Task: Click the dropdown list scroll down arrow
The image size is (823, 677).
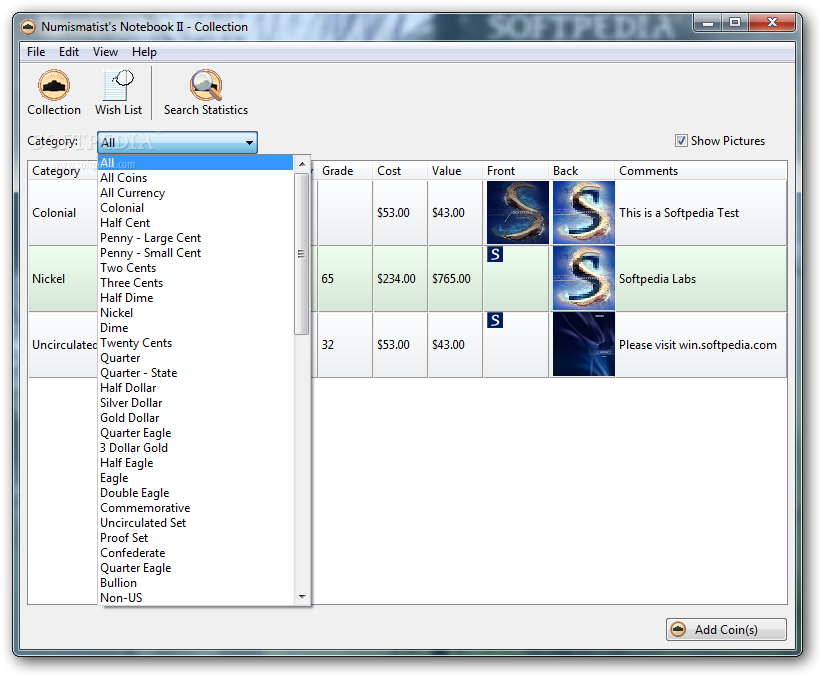Action: click(x=302, y=597)
